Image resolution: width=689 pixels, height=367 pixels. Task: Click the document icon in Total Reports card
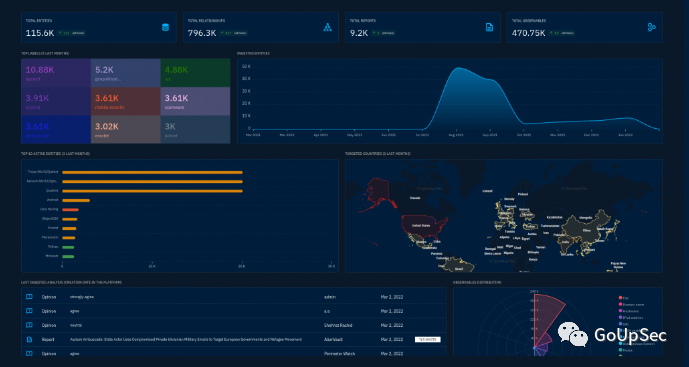click(x=489, y=27)
